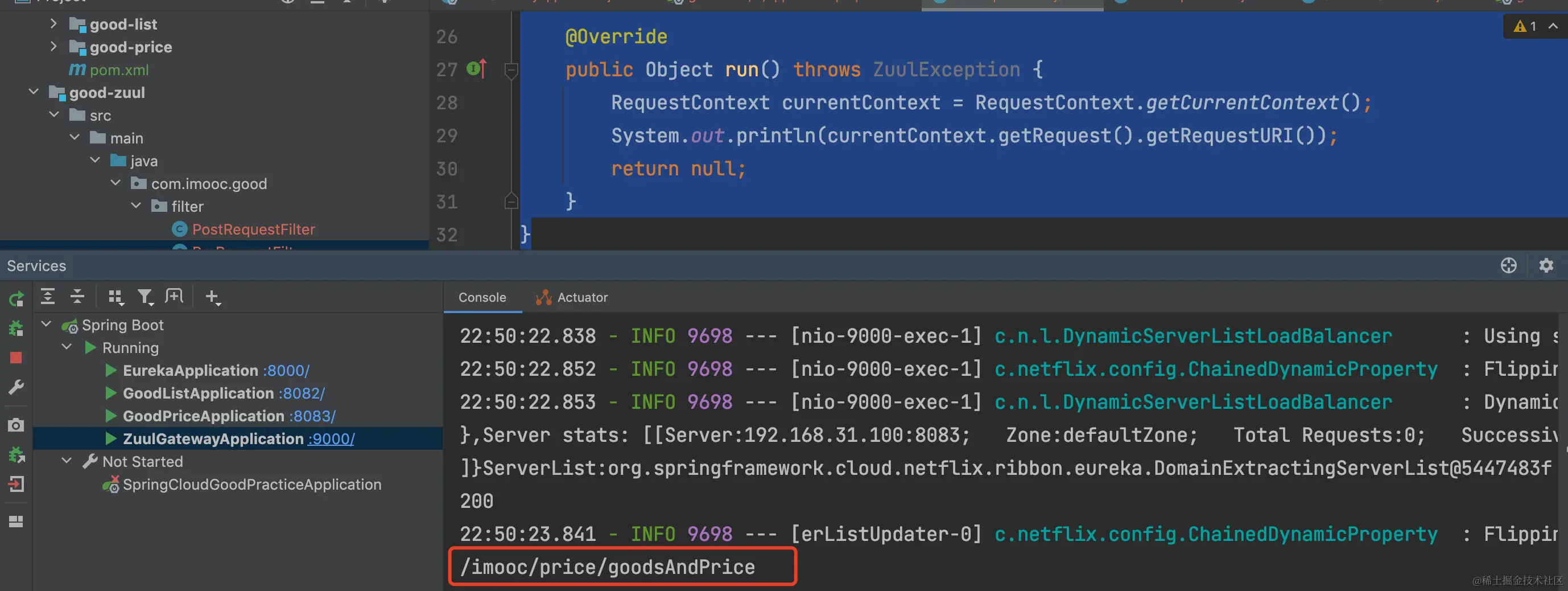Click the Add Service plus icon
Viewport: 1568px width, 591px height.
(212, 297)
